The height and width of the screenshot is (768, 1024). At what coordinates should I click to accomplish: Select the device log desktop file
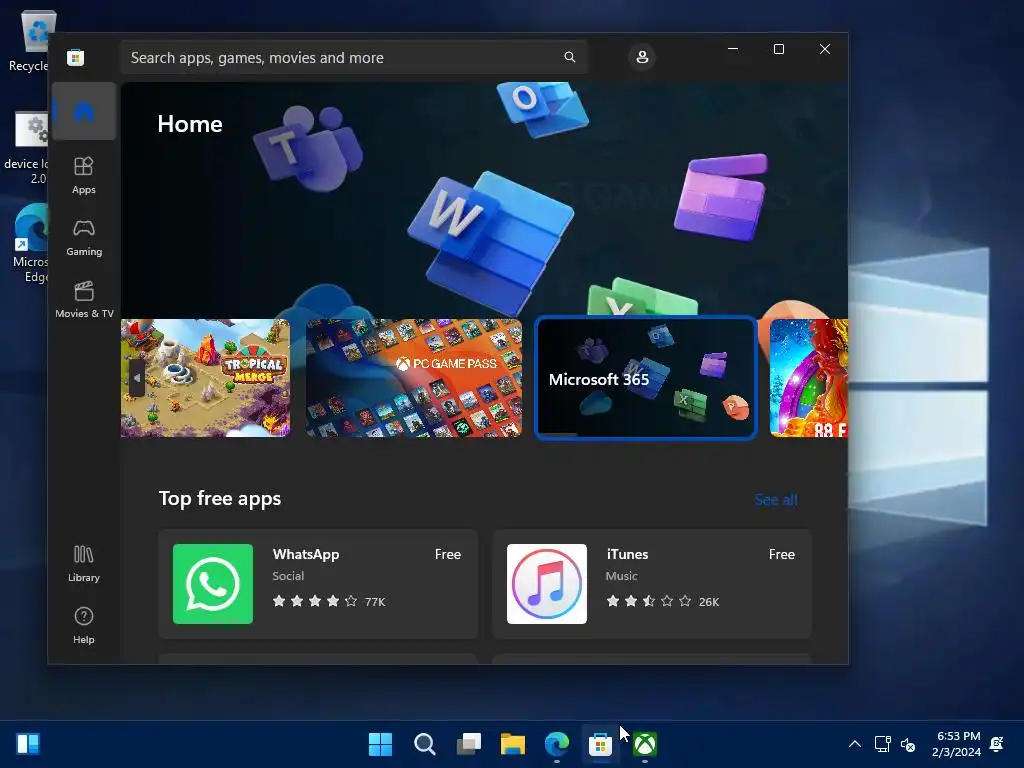coord(27,148)
